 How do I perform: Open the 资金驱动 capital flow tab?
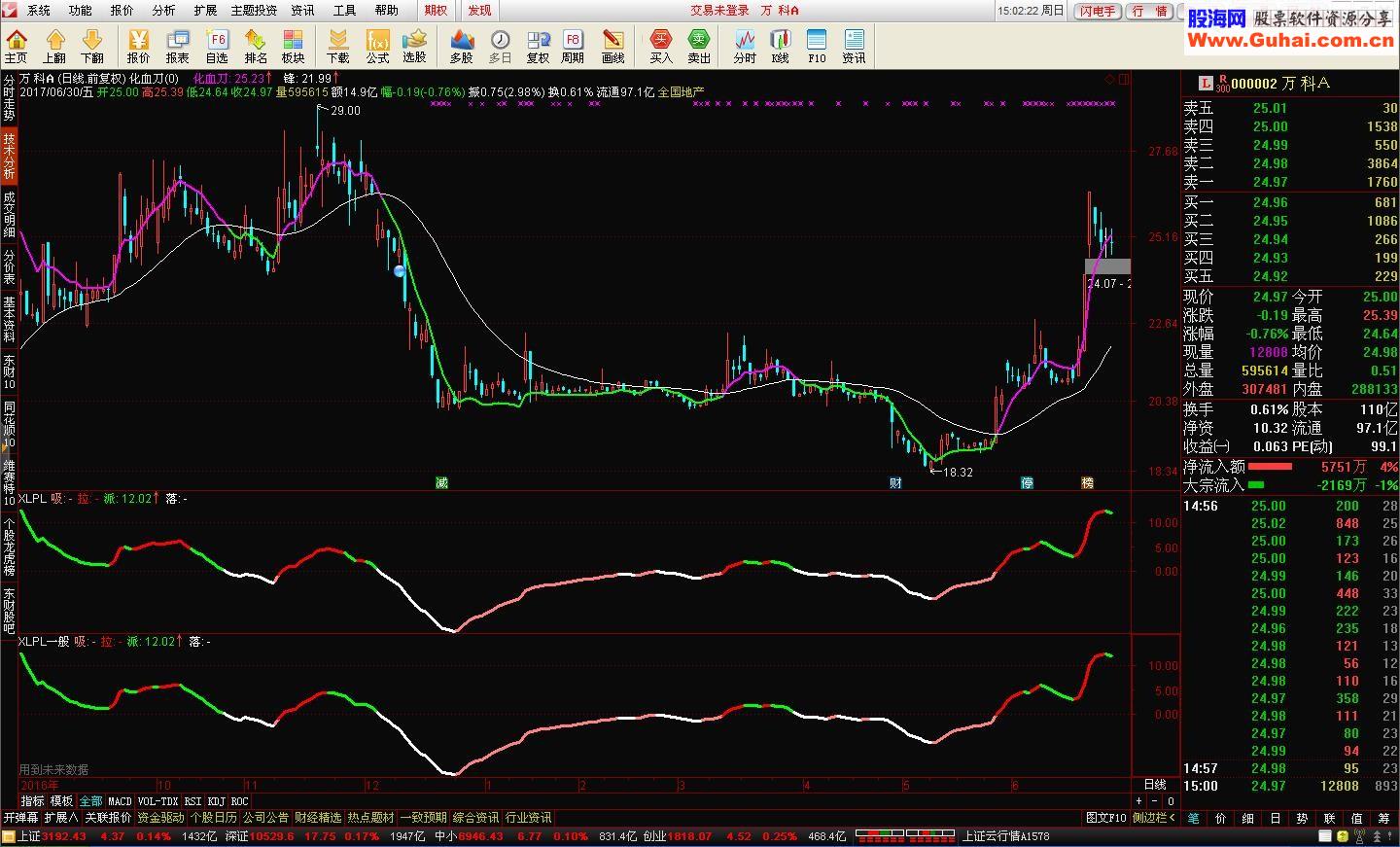[160, 818]
